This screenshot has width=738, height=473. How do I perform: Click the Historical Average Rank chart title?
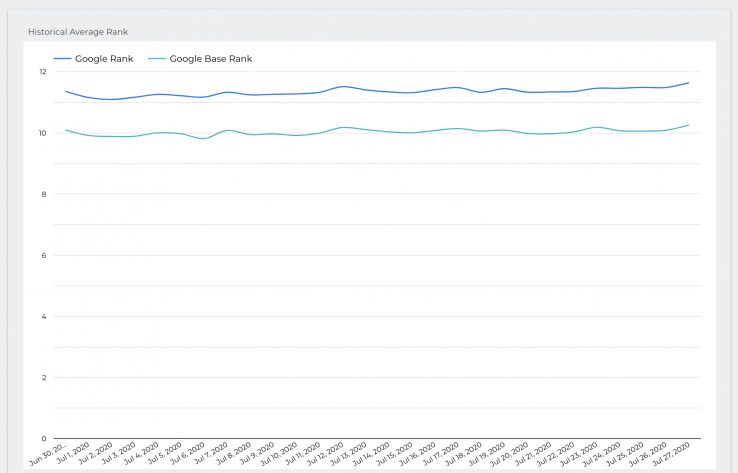pos(78,32)
